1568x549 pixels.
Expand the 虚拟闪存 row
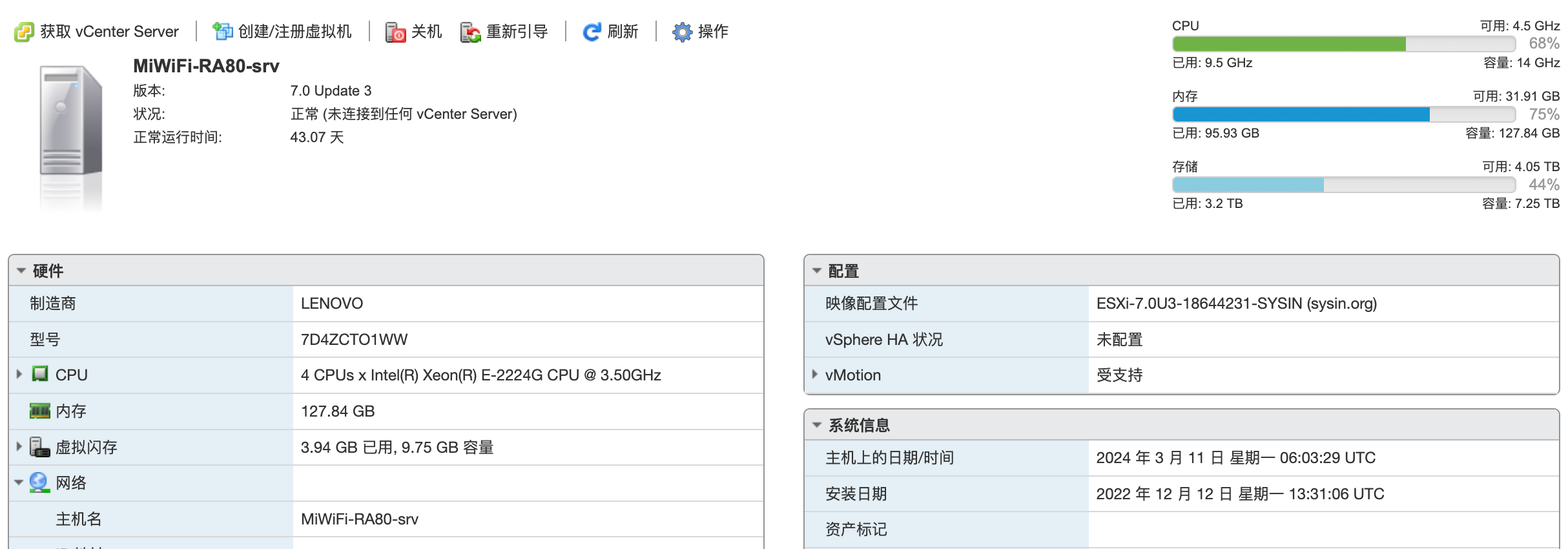point(19,446)
